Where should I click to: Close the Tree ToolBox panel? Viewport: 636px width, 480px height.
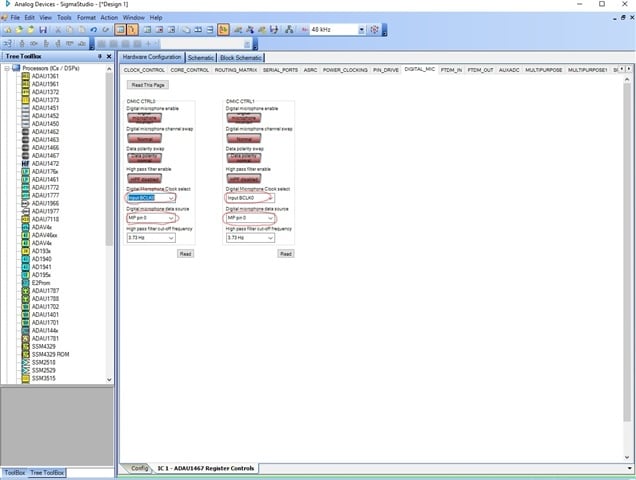pos(109,56)
